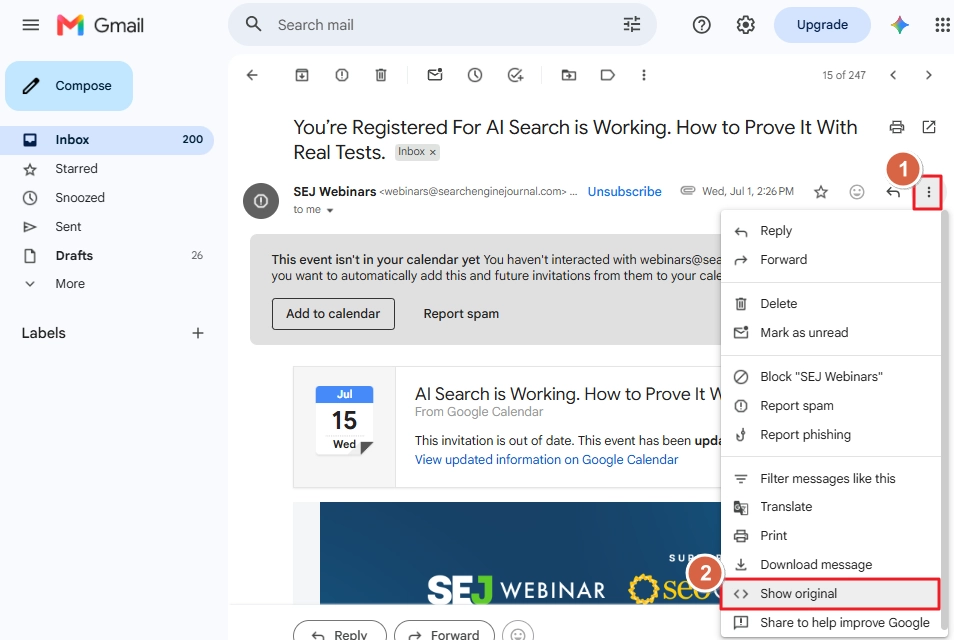Open the main menu hamburger icon
The width and height of the screenshot is (954, 640).
click(30, 25)
